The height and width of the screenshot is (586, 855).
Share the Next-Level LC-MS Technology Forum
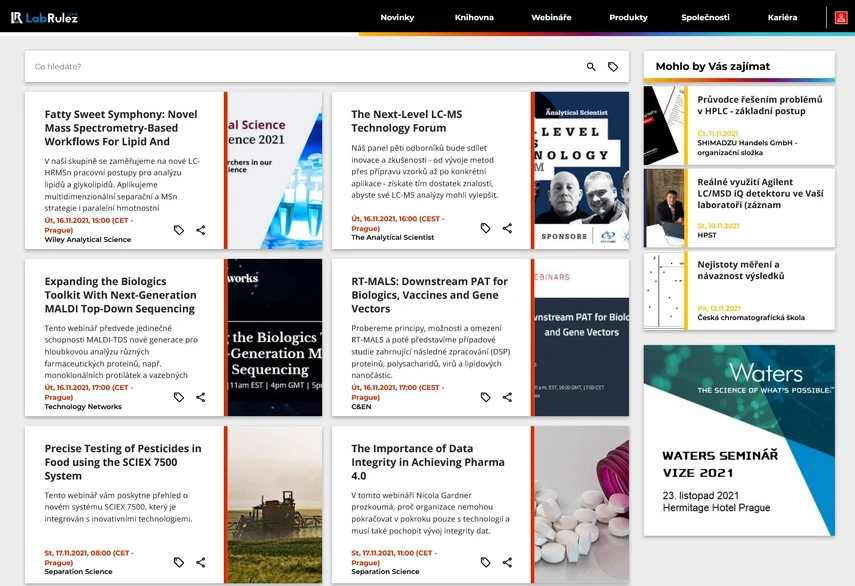click(507, 228)
